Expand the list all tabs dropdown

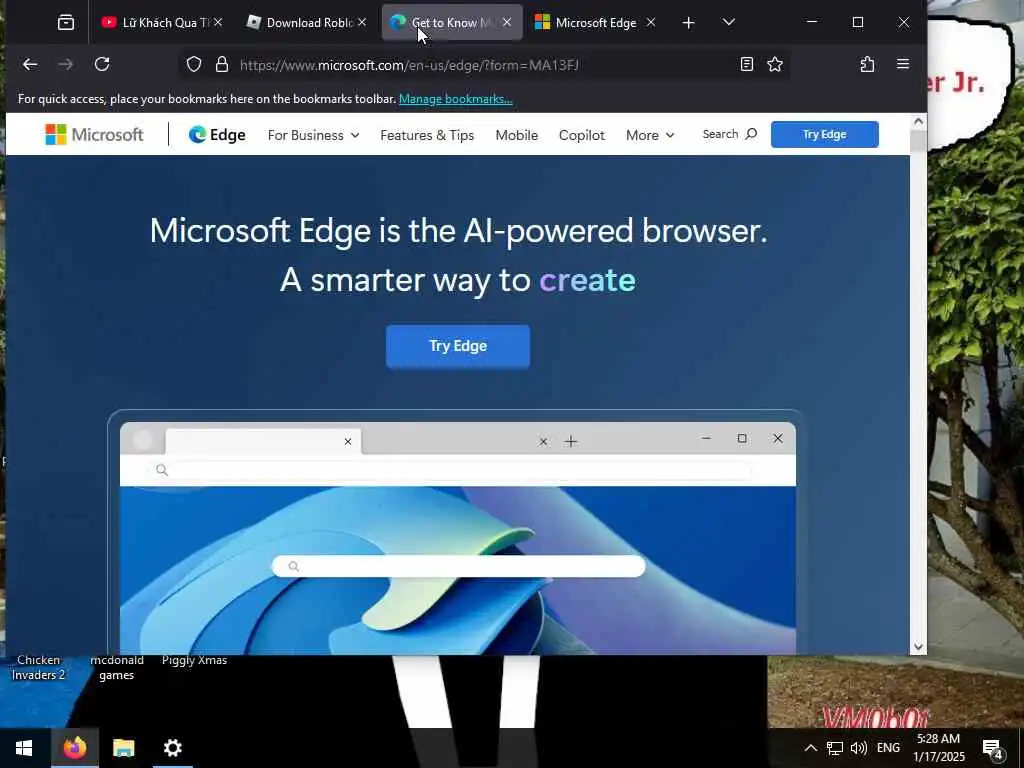coord(729,22)
